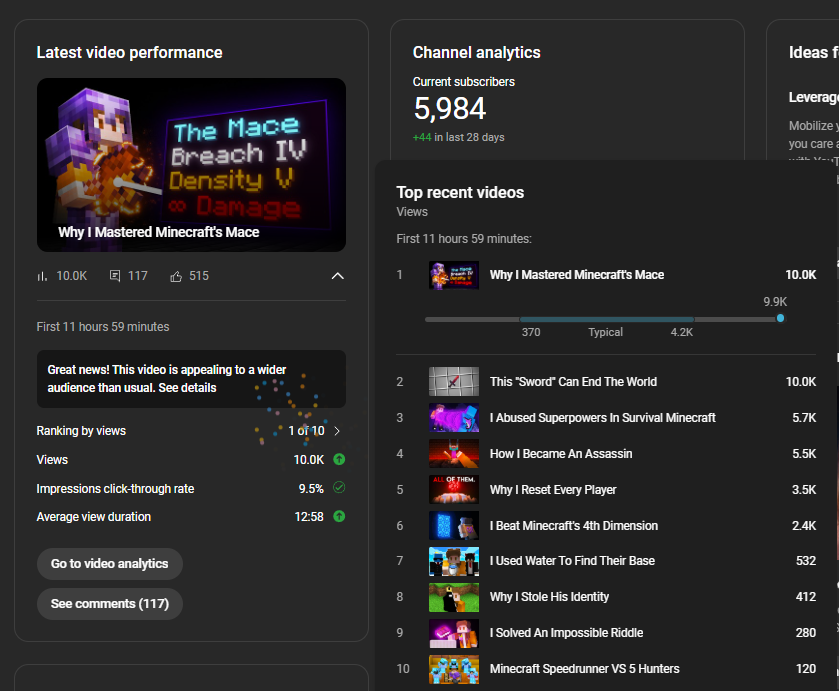Open thumbnail of I Used Water To Find Their Base
Viewport: 839px width, 691px height.
[x=454, y=561]
